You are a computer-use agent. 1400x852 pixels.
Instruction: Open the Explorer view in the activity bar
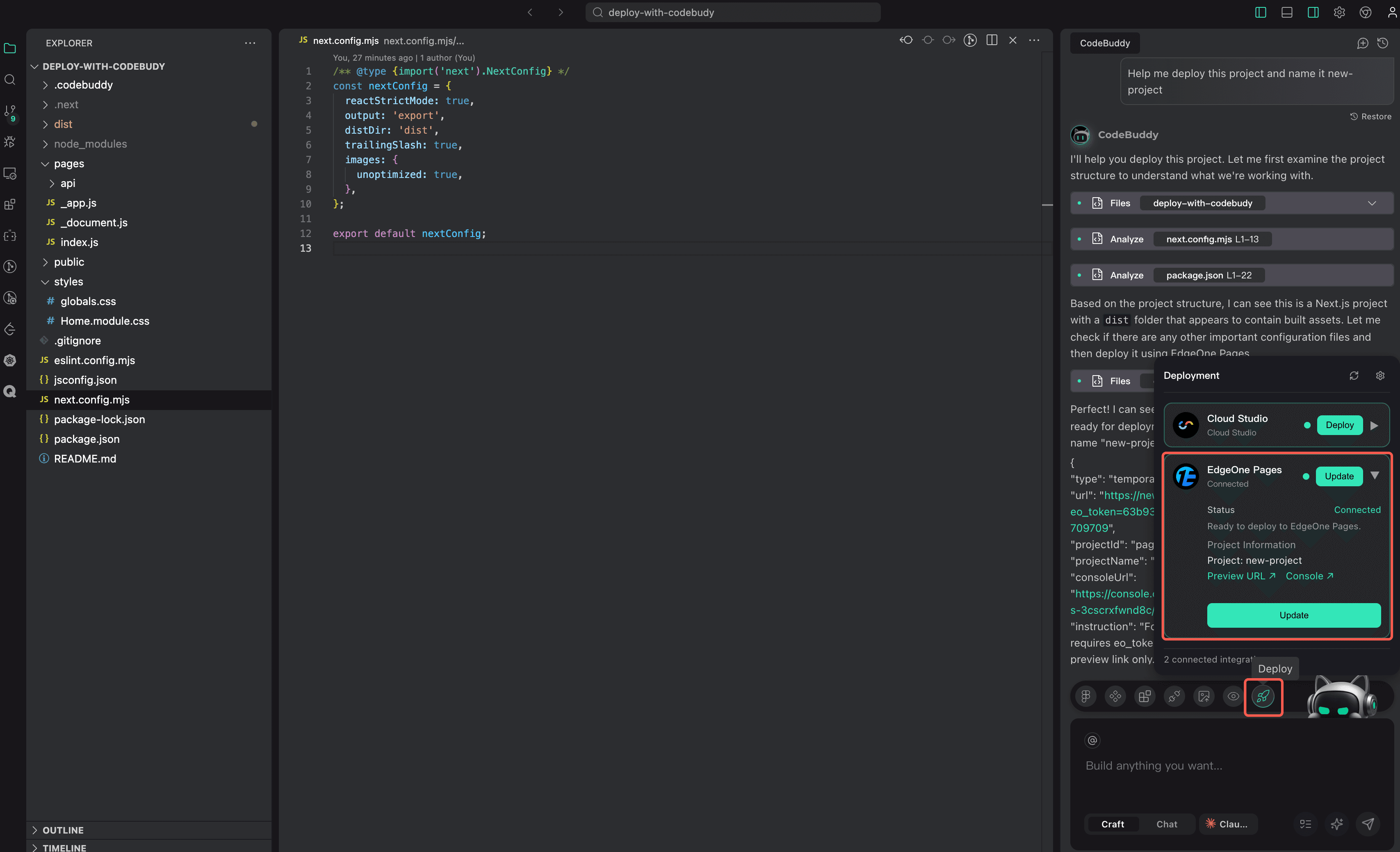coord(10,48)
